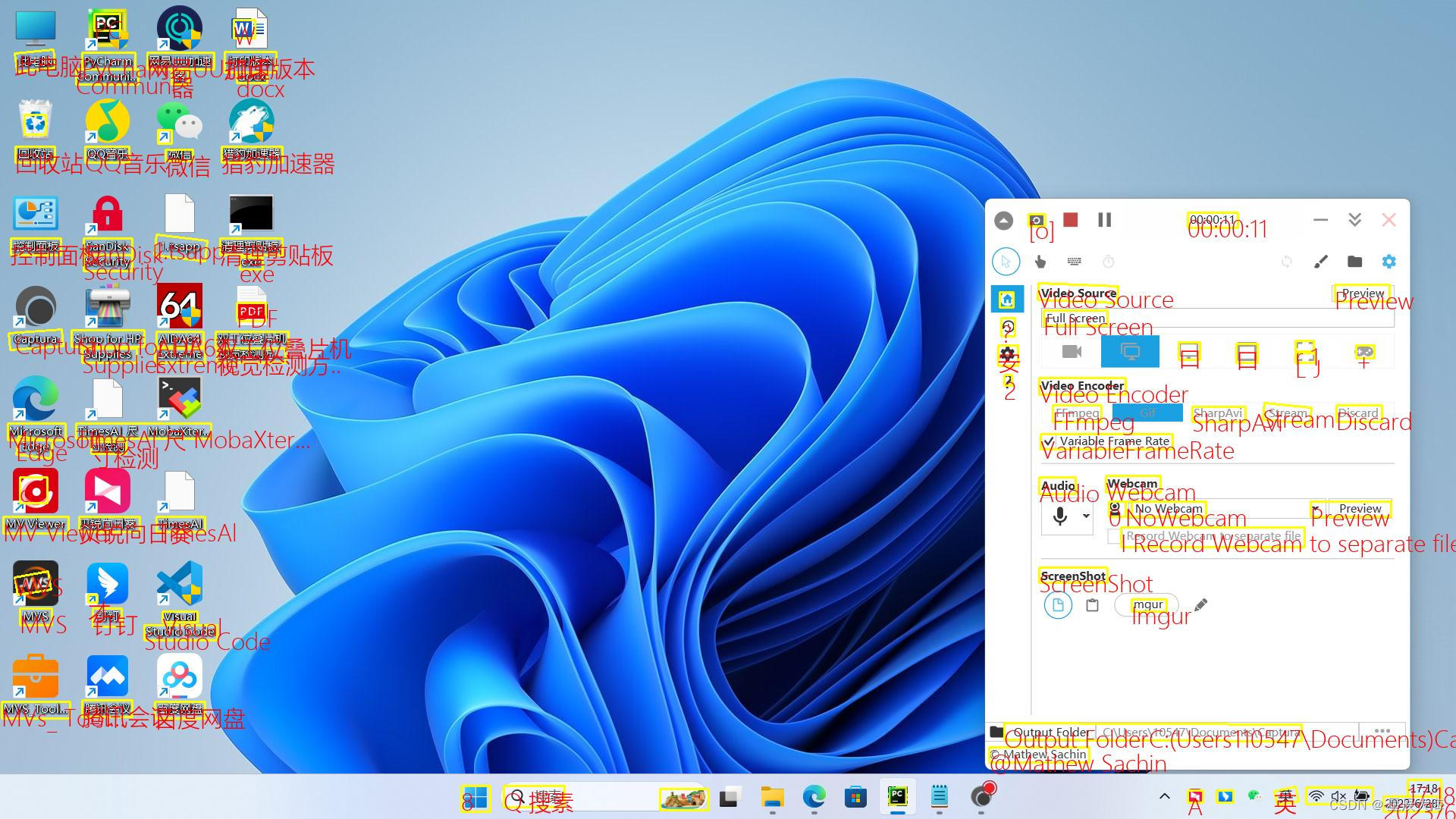Toggle include mouse cursor in recording
The height and width of the screenshot is (819, 1456).
1006,262
